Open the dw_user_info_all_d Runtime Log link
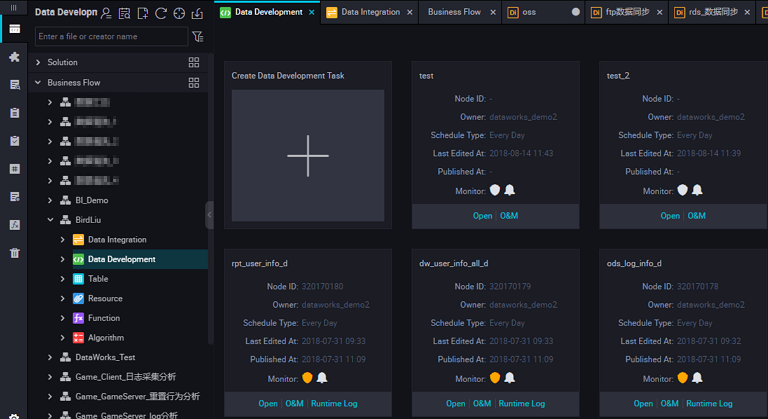Viewport: 768px width, 419px height. pyautogui.click(x=521, y=403)
